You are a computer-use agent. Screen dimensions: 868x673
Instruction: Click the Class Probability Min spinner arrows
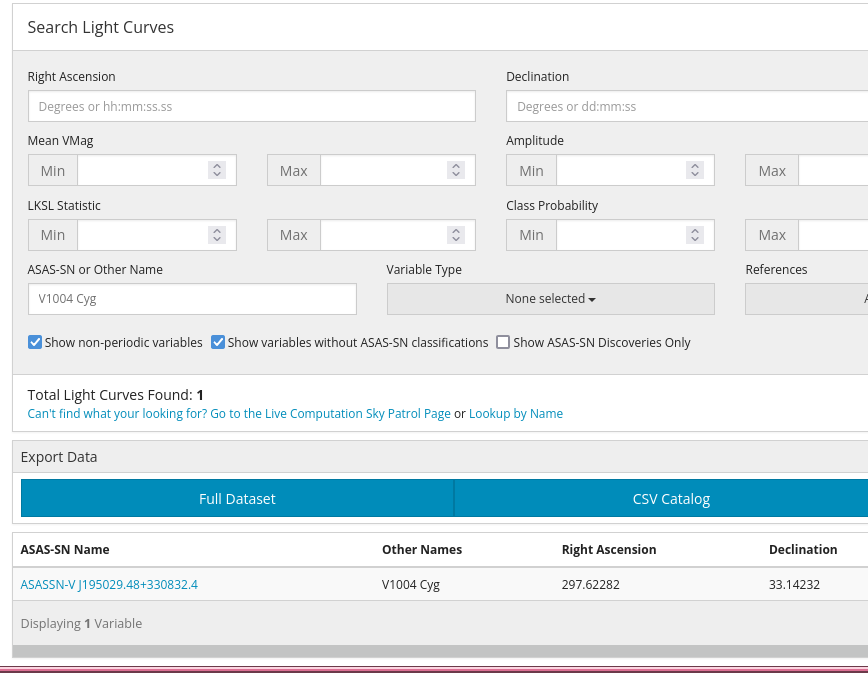[x=695, y=235]
